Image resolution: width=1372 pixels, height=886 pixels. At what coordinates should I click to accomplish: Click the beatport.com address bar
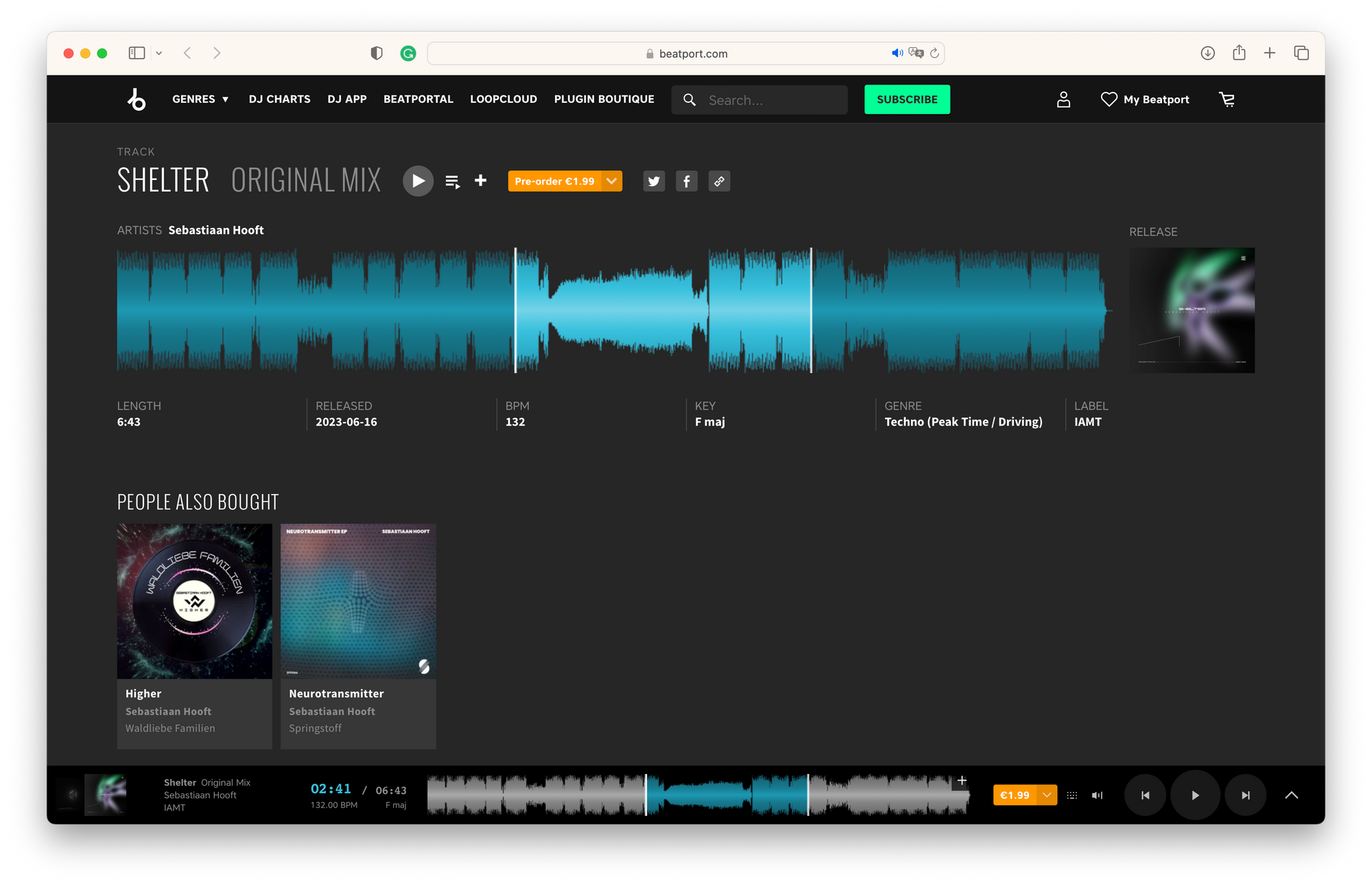tap(686, 54)
